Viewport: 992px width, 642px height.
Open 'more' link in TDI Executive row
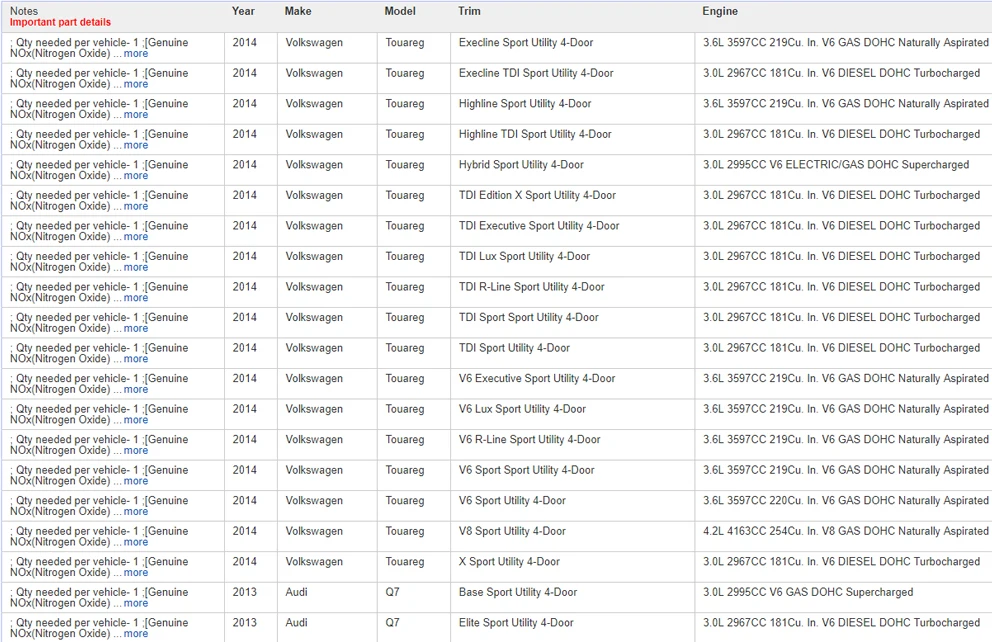135,237
